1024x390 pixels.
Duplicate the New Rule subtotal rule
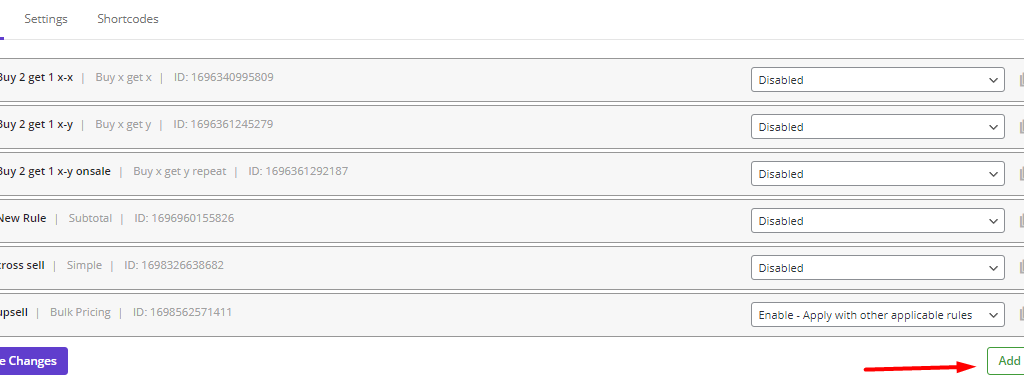pos(1021,221)
